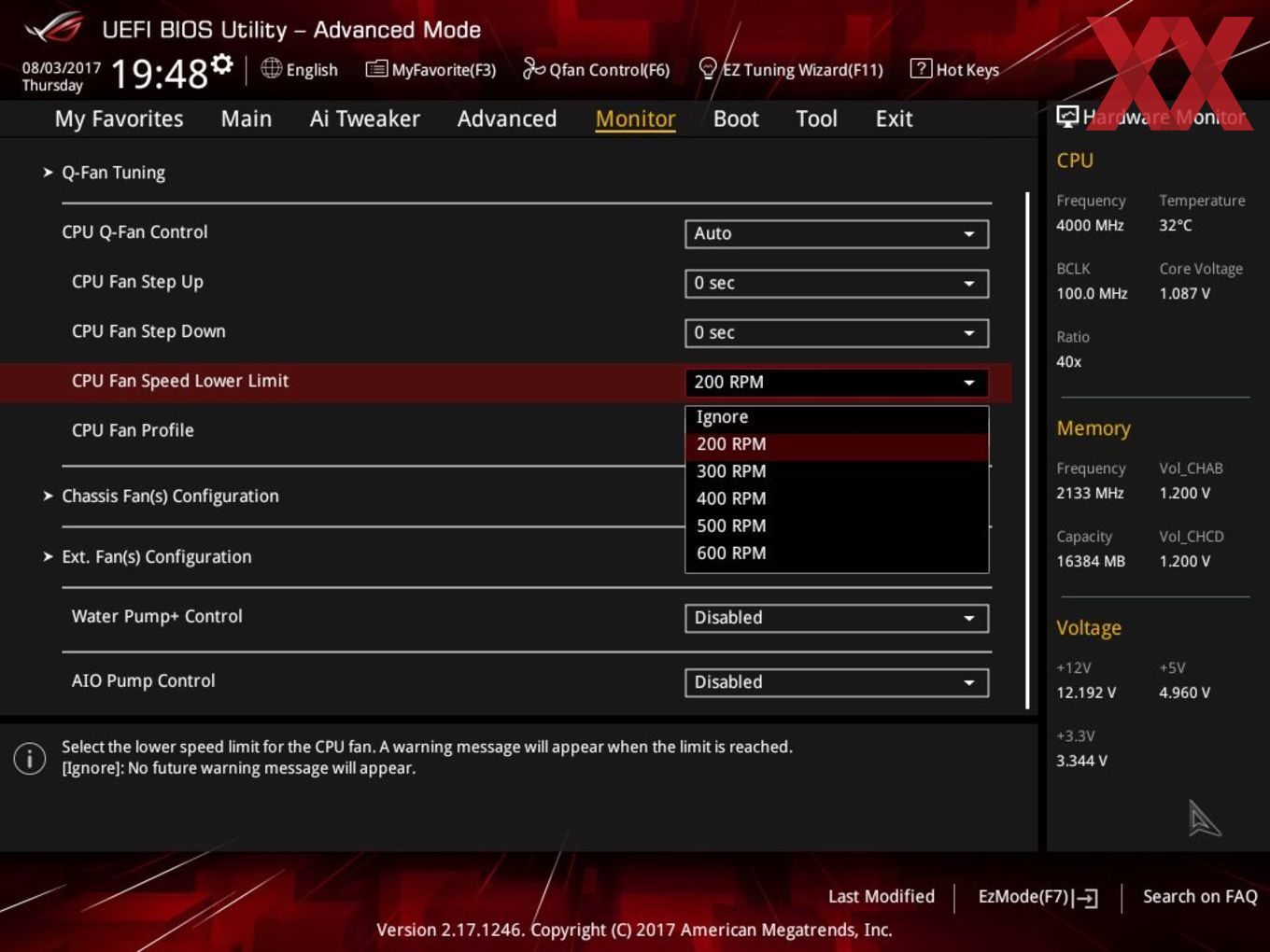This screenshot has width=1270, height=952.
Task: Choose 200 RPM in the dropdown list
Action: pos(837,444)
